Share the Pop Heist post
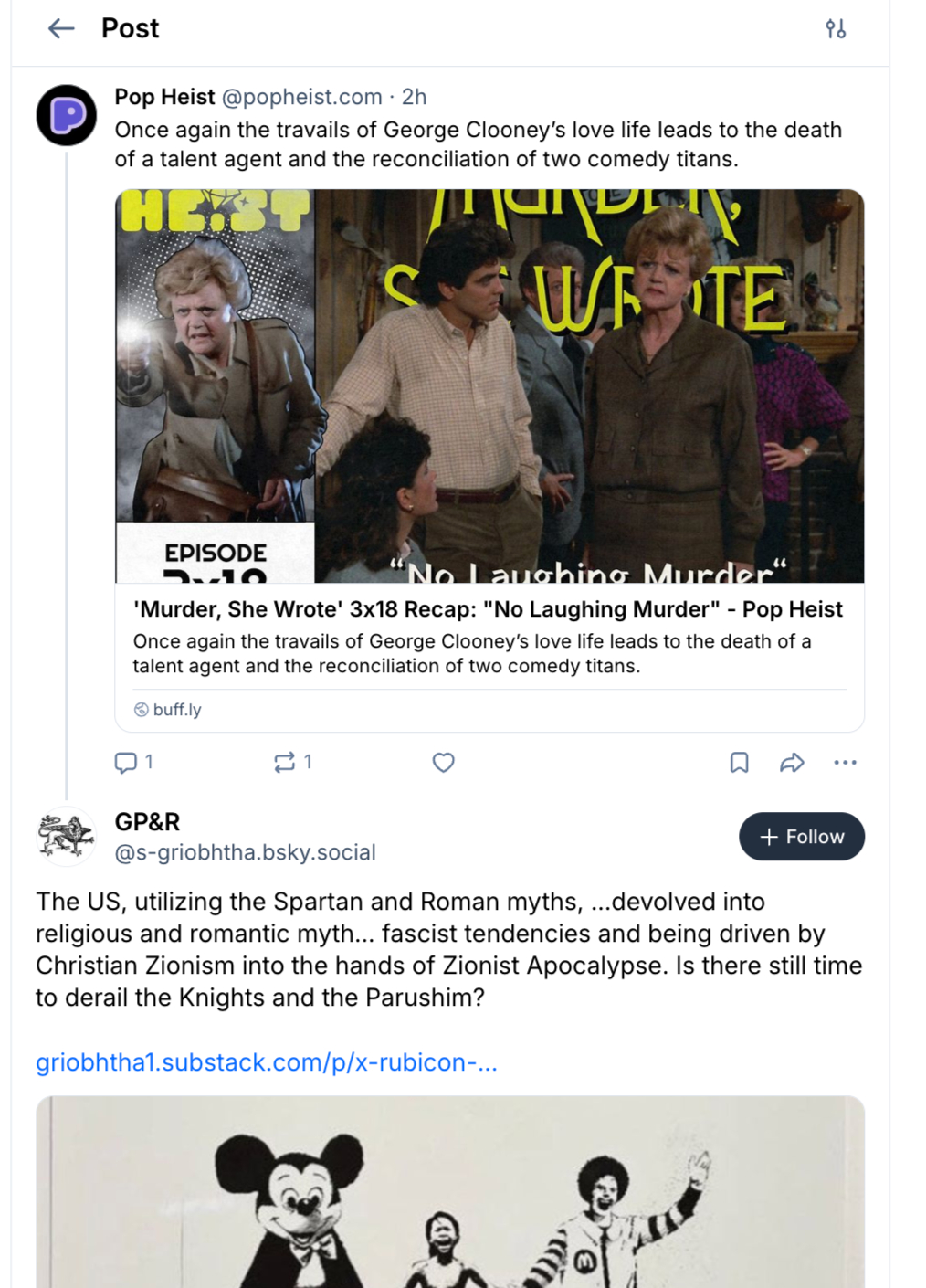 click(x=792, y=762)
